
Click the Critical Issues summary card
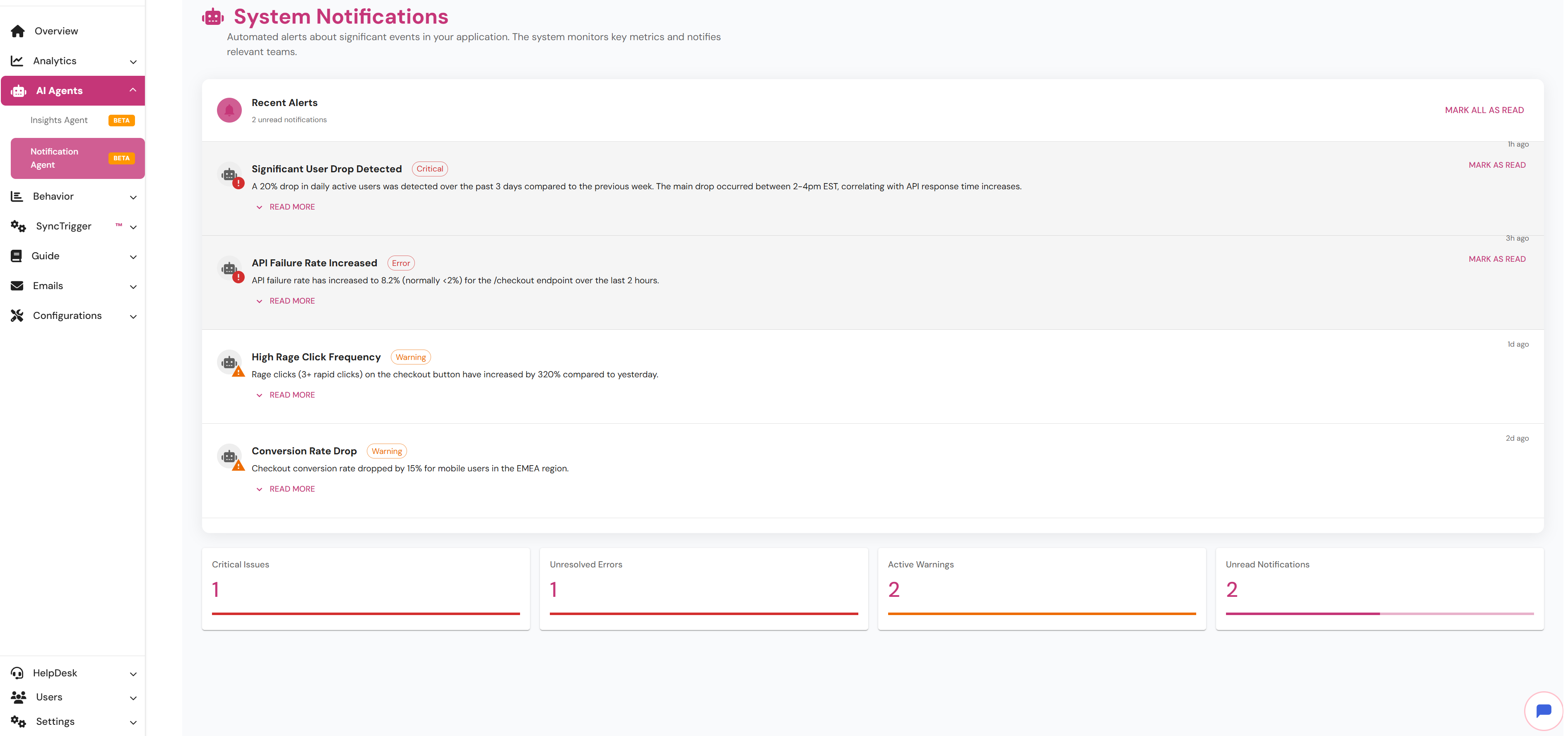click(365, 588)
